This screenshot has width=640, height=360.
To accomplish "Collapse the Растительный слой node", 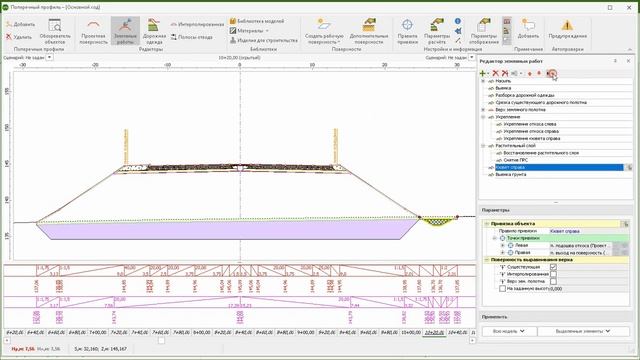I will pos(483,146).
